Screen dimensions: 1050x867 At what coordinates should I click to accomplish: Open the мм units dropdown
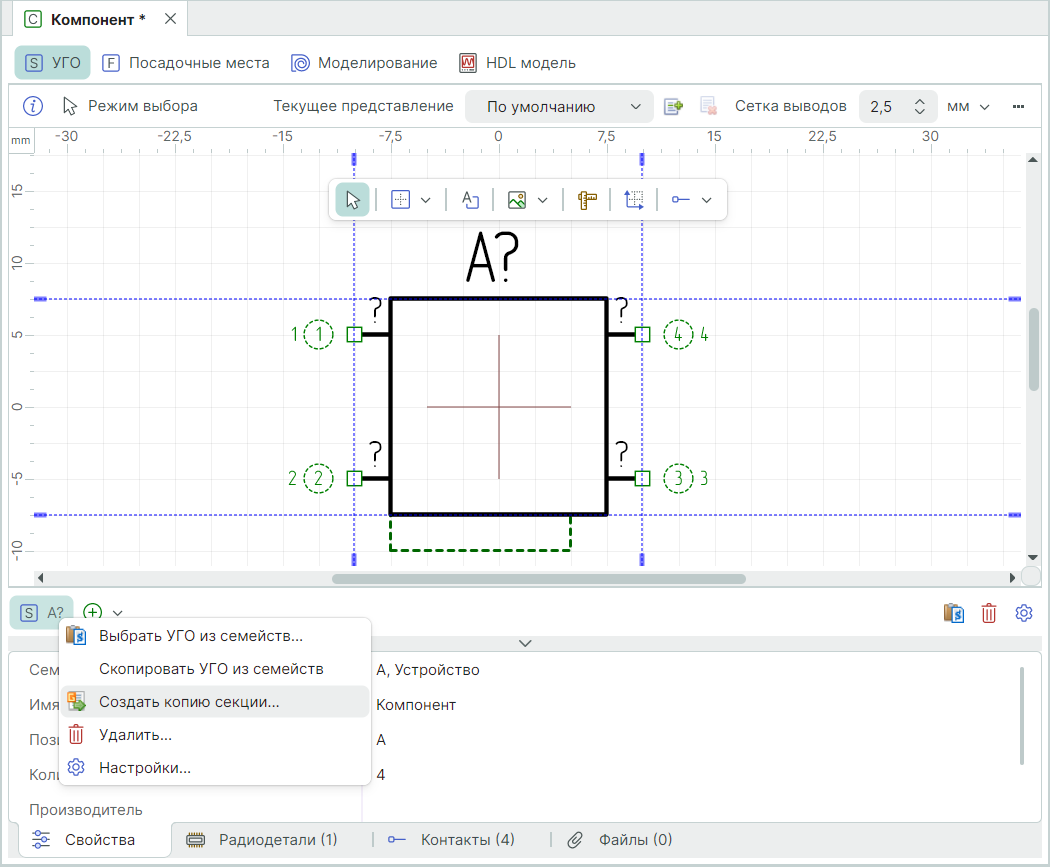tap(967, 107)
